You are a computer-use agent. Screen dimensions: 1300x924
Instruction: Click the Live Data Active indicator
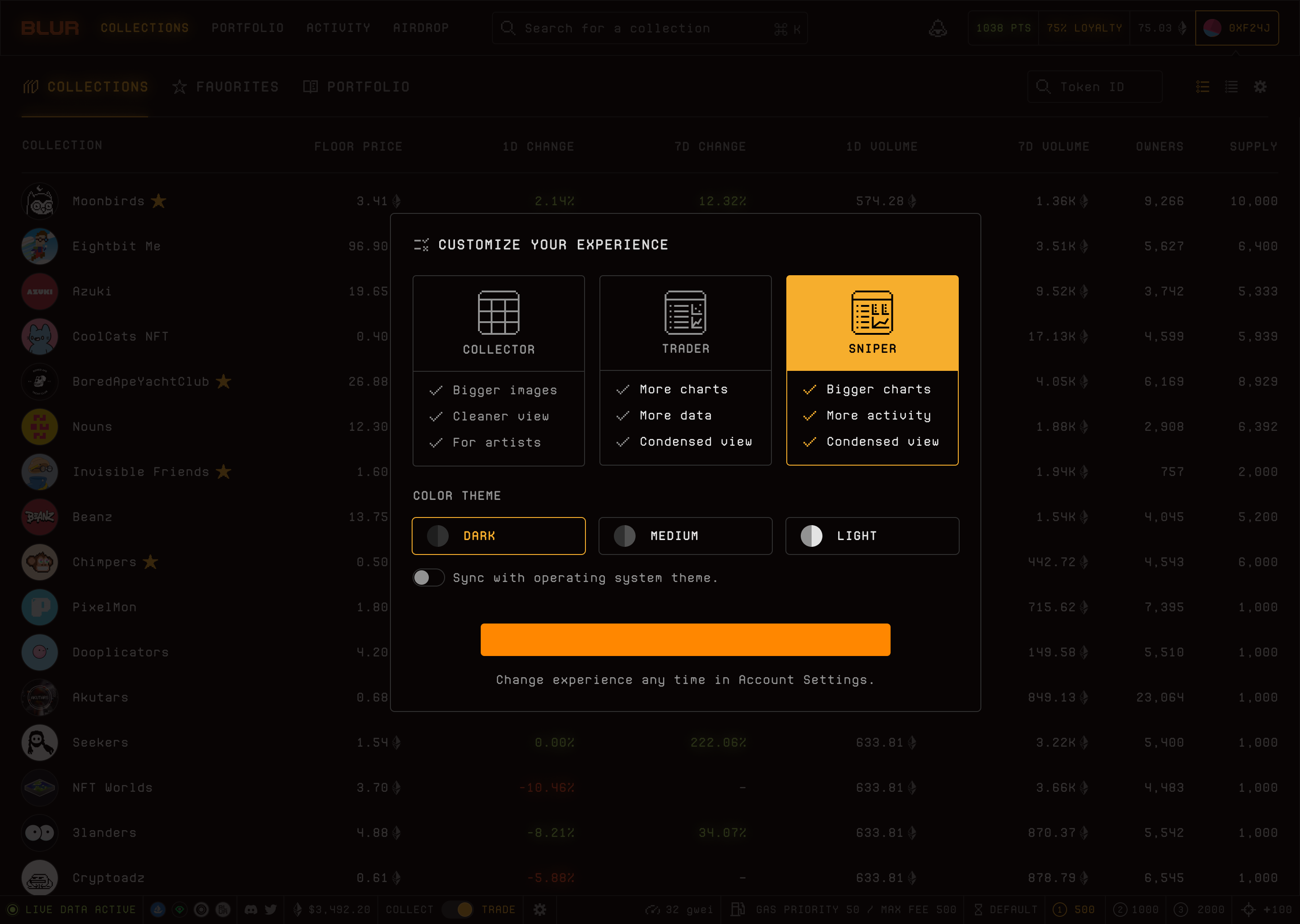(71, 910)
